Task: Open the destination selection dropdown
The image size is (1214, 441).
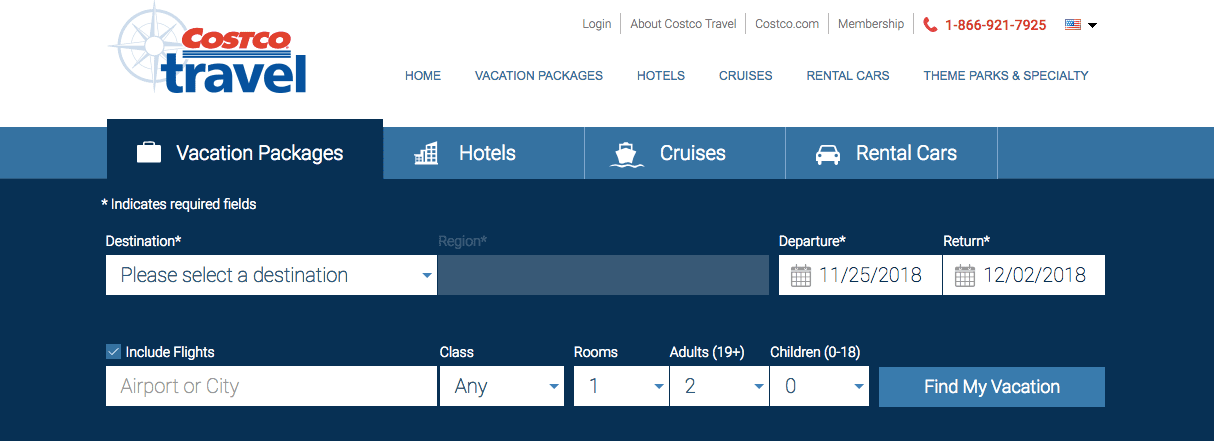Action: point(271,275)
